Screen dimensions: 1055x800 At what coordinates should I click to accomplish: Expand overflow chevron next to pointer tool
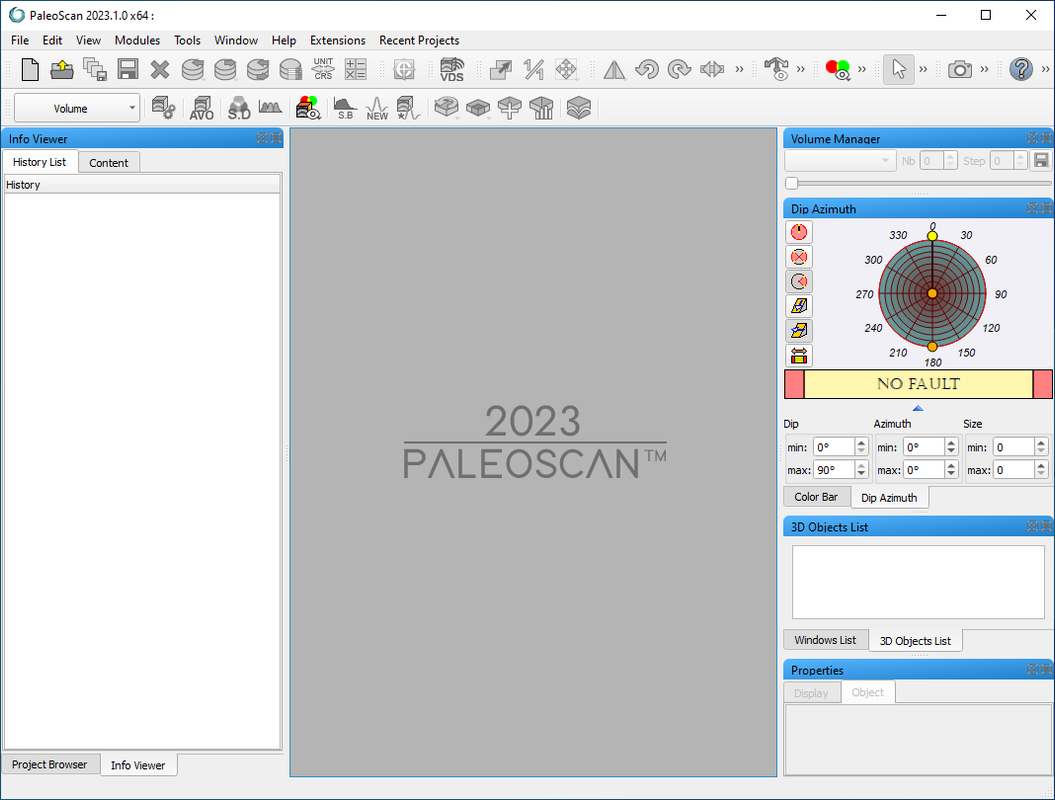[923, 69]
